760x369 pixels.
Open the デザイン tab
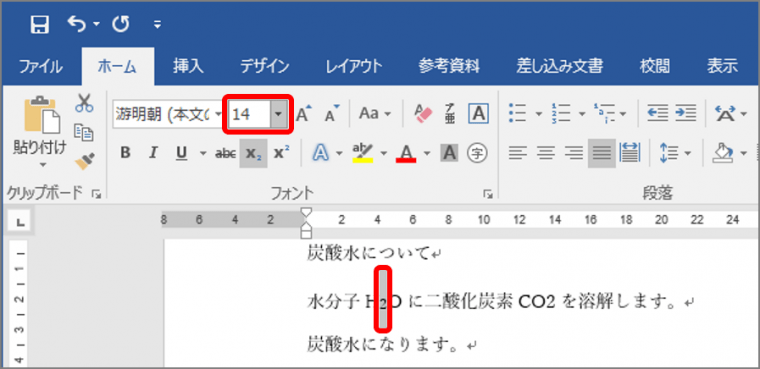pos(265,66)
